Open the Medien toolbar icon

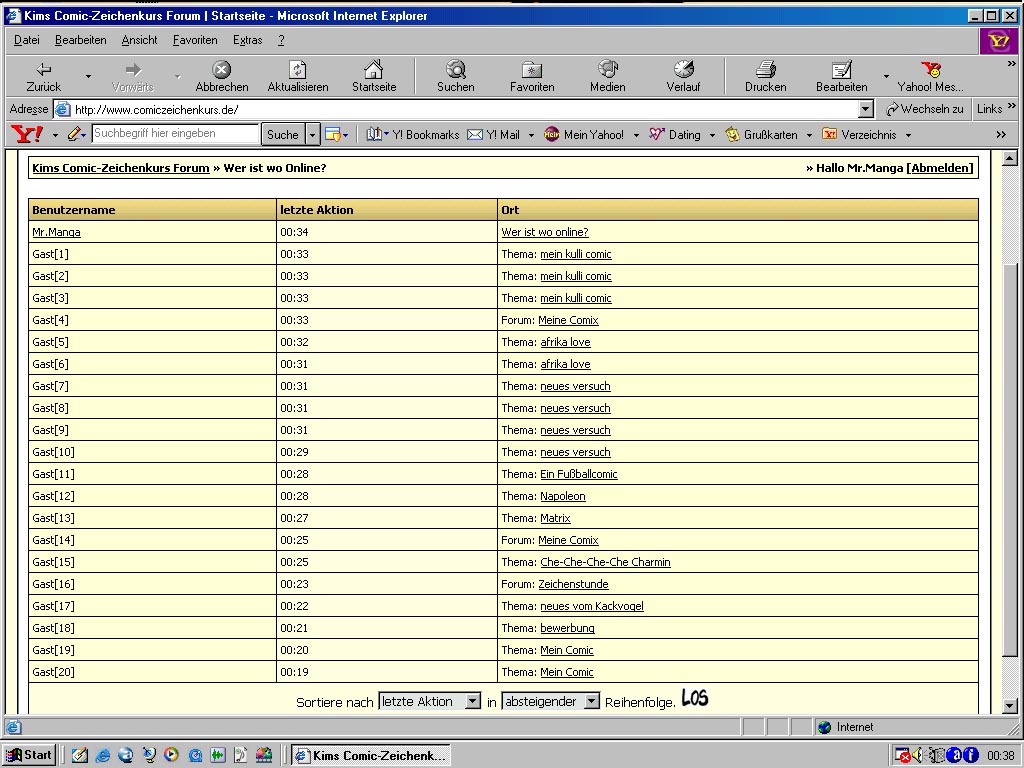click(x=608, y=70)
